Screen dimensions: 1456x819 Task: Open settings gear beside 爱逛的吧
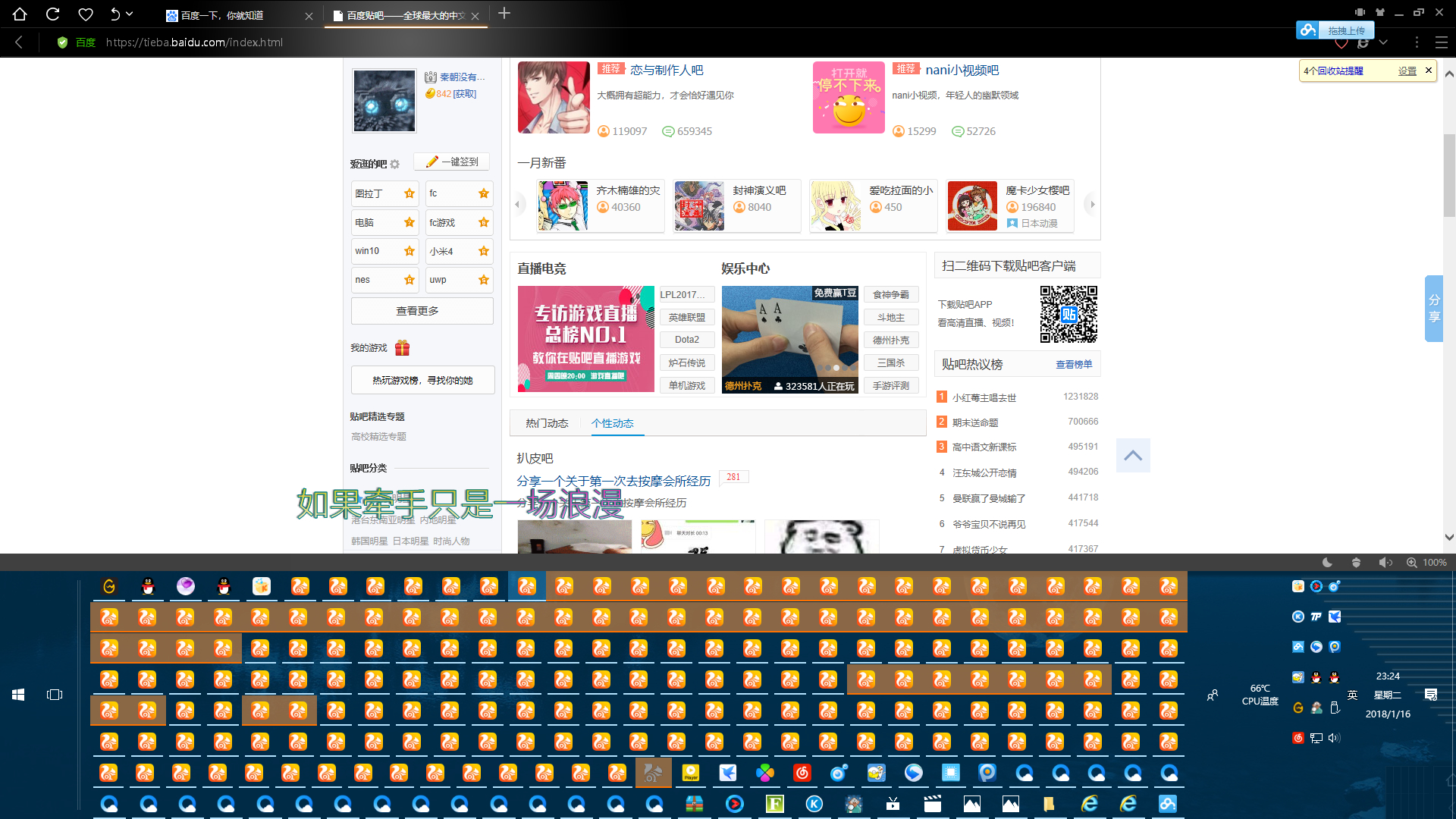tap(395, 164)
